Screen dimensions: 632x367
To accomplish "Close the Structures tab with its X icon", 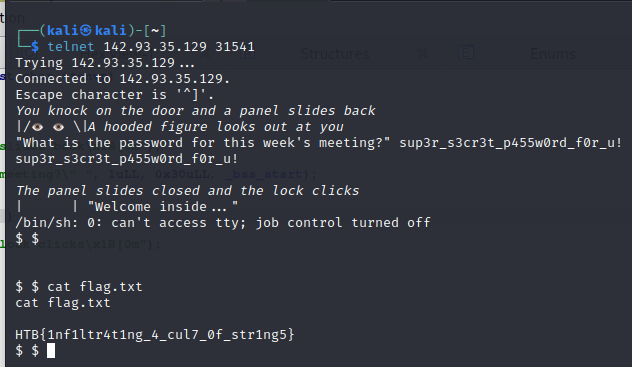I will pos(423,53).
